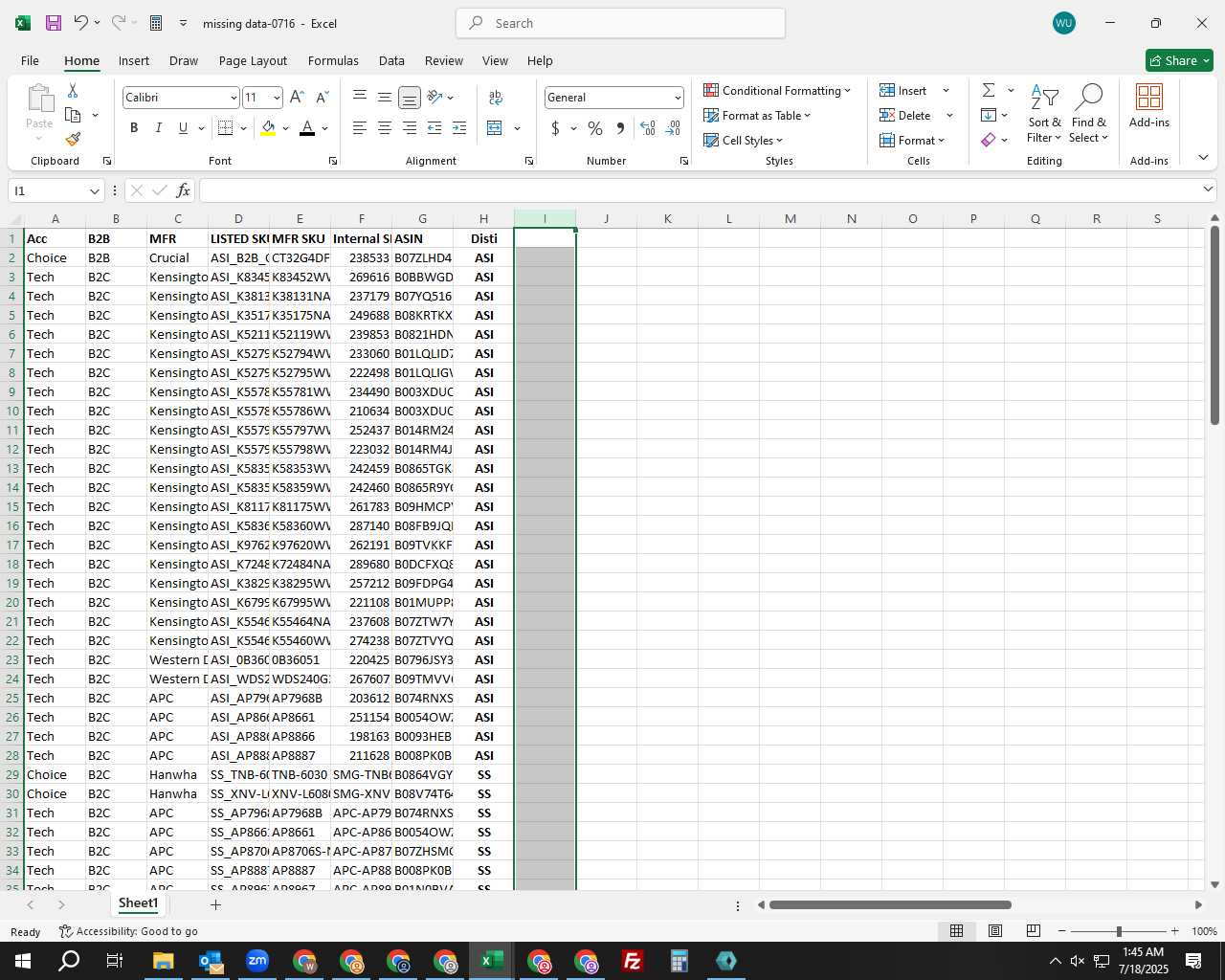The width and height of the screenshot is (1225, 980).
Task: Click the Fill down arrow icon
Action: coord(989,115)
